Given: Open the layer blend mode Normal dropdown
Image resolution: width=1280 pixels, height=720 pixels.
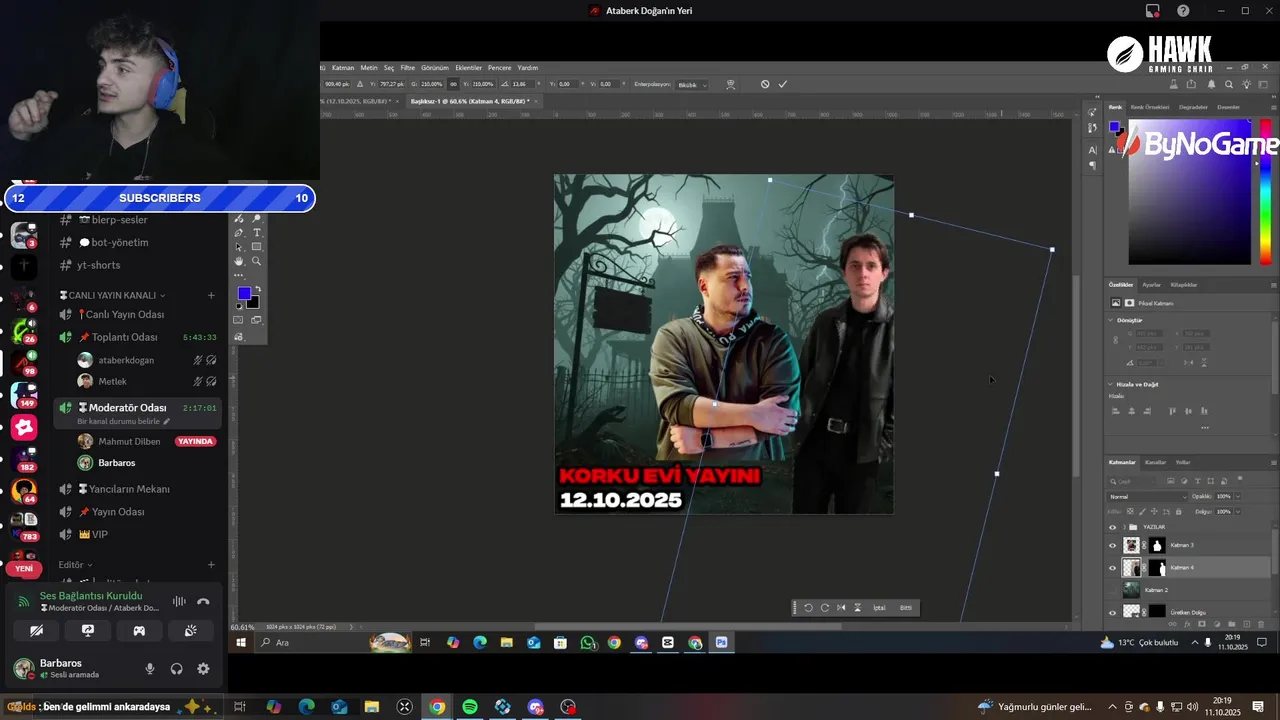Looking at the screenshot, I should pos(1148,497).
